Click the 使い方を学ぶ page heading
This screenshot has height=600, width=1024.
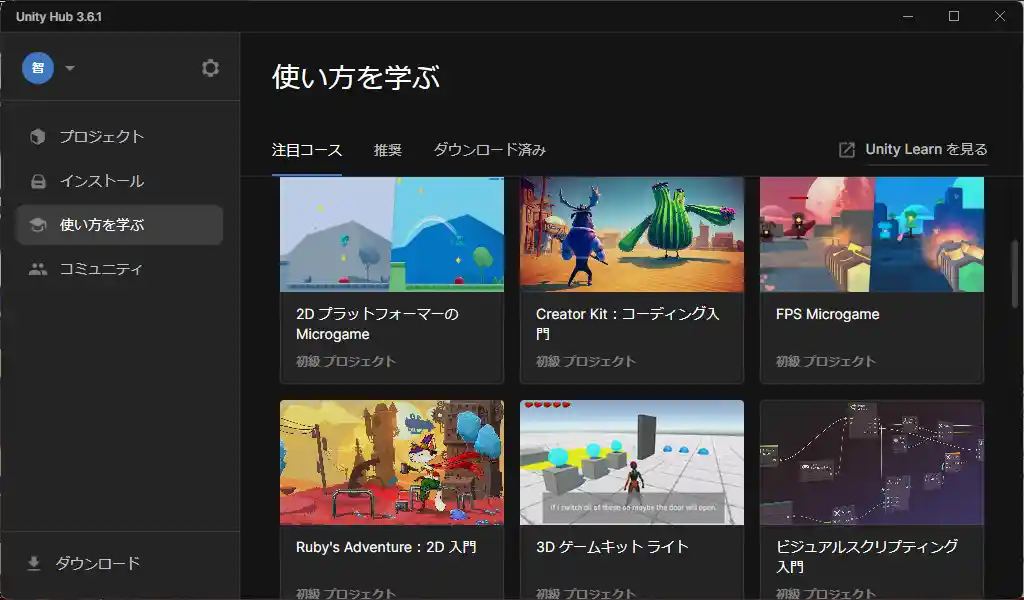356,77
